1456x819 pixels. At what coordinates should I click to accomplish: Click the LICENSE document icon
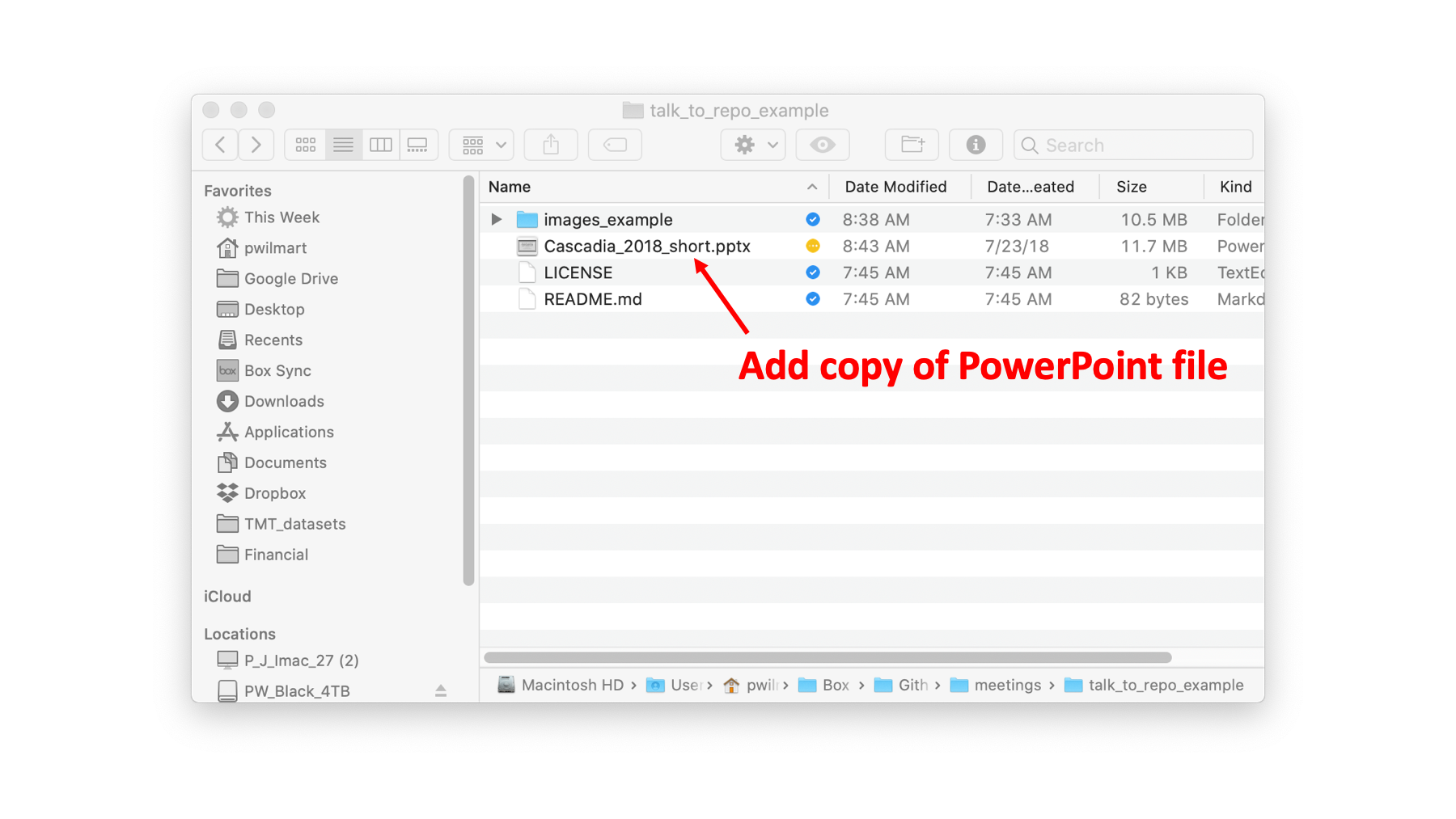coord(527,272)
